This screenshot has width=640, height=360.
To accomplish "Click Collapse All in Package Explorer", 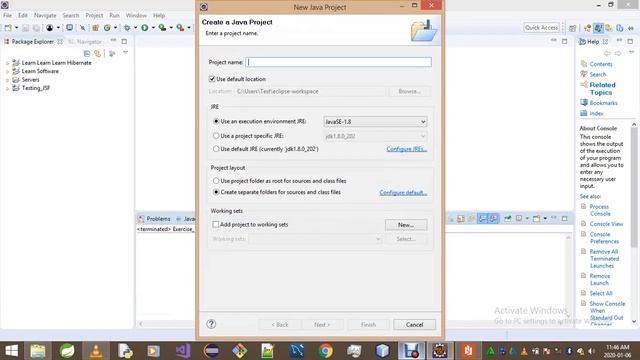I will (87, 53).
